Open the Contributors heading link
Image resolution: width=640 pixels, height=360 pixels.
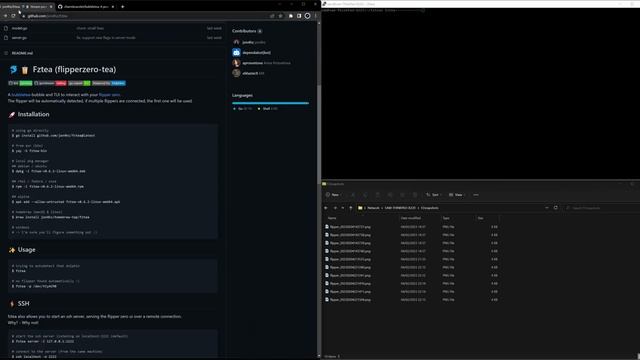point(244,31)
